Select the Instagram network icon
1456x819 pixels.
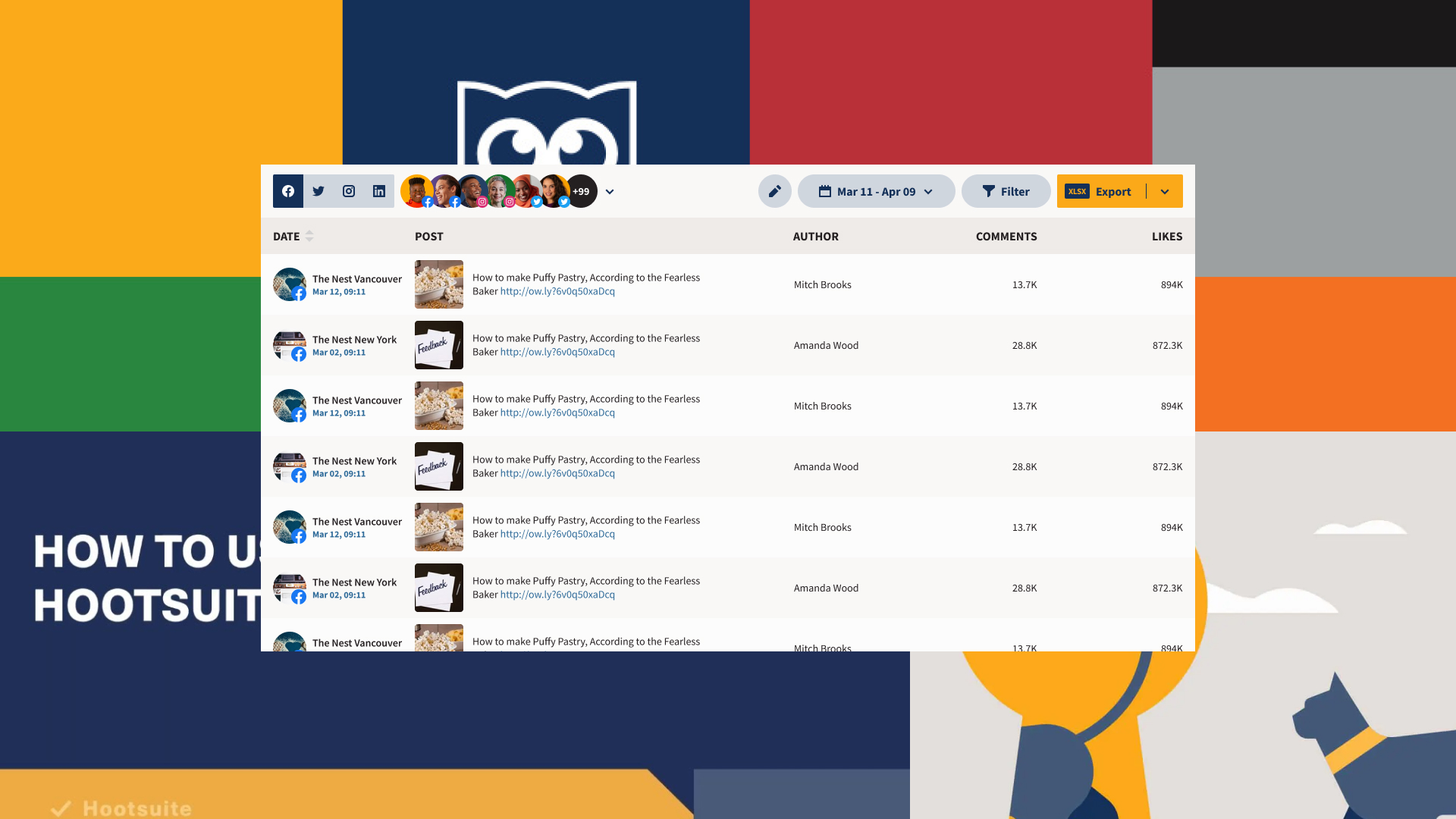(349, 191)
